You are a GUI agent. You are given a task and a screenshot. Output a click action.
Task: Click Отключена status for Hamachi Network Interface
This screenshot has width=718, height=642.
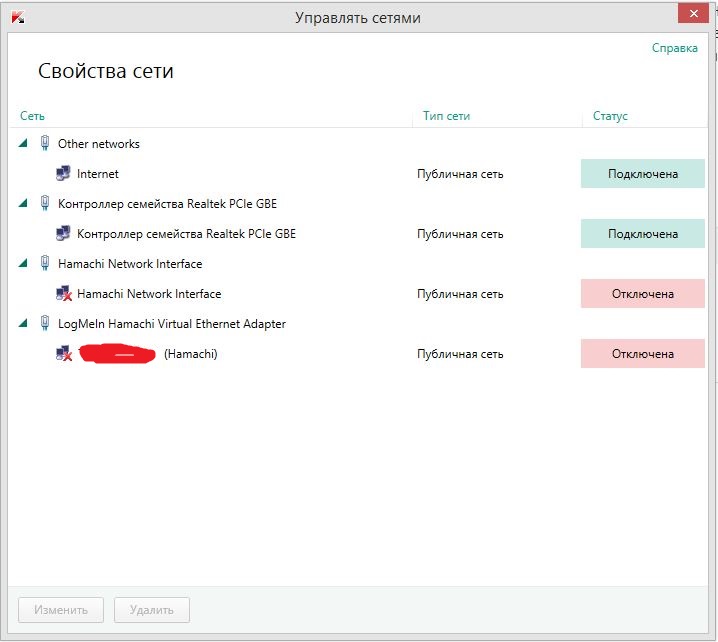pyautogui.click(x=642, y=294)
